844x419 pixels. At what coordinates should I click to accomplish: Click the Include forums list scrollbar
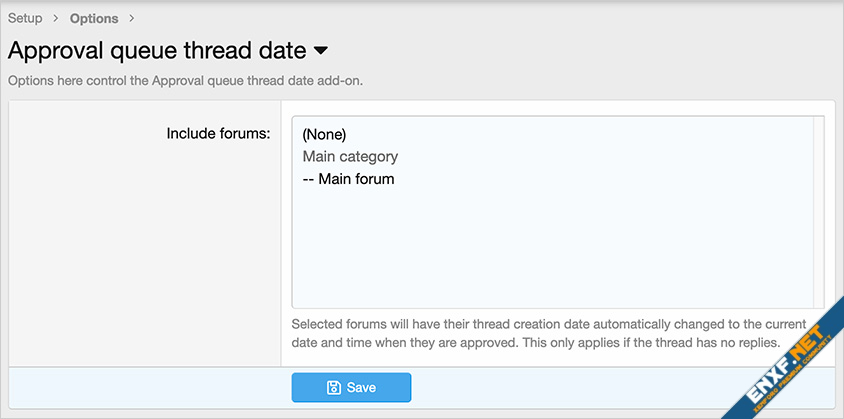click(x=819, y=212)
